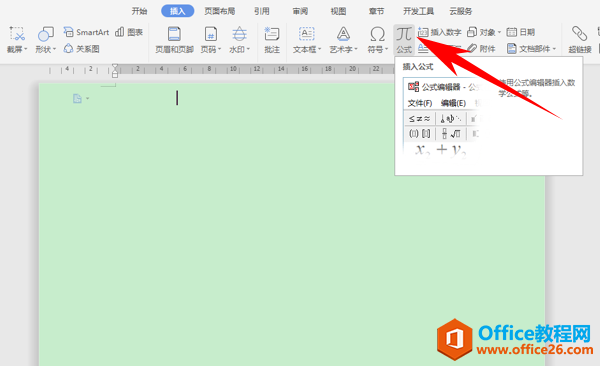This screenshot has width=600, height=367.
Task: Click the 文档部件 document parts icon
Action: tap(512, 49)
